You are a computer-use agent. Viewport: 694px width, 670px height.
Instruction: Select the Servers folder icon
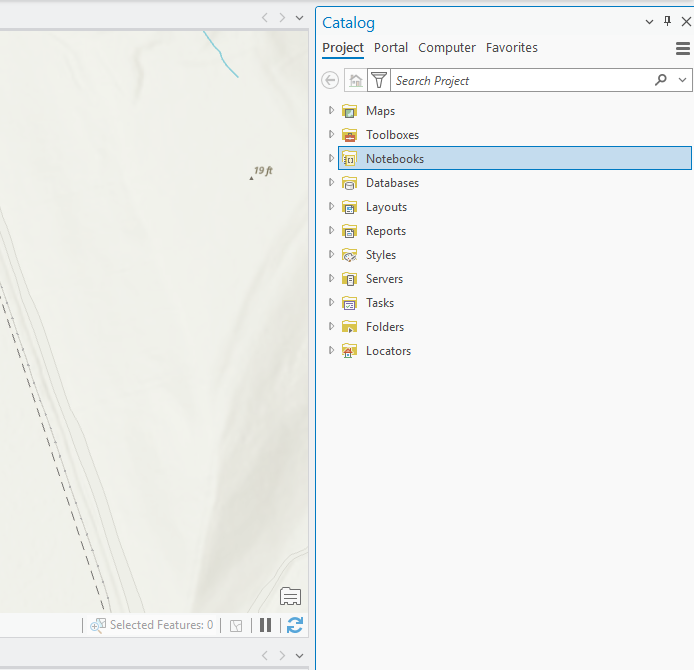click(x=350, y=279)
